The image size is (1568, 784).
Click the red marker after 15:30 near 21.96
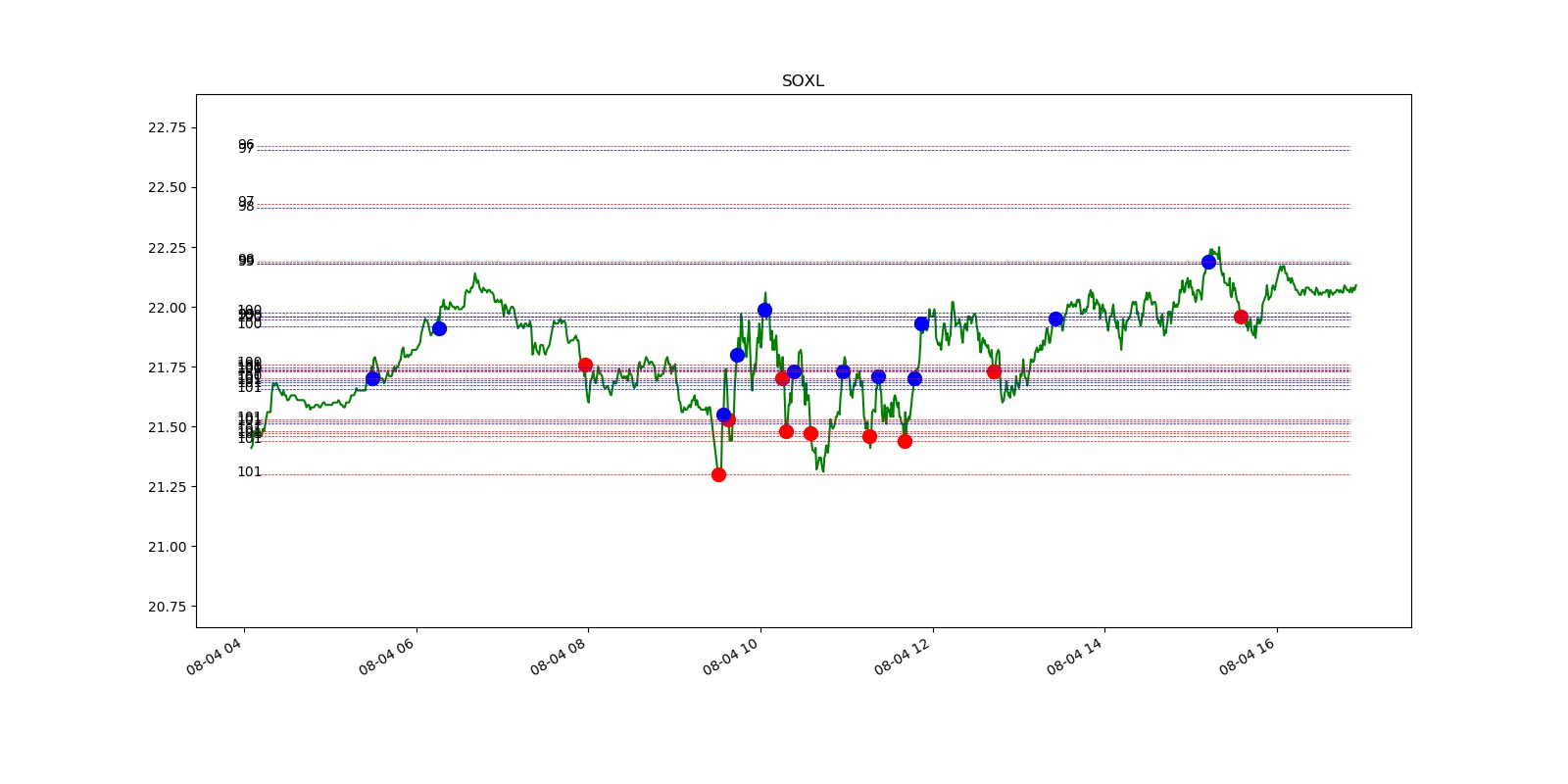click(x=1241, y=317)
